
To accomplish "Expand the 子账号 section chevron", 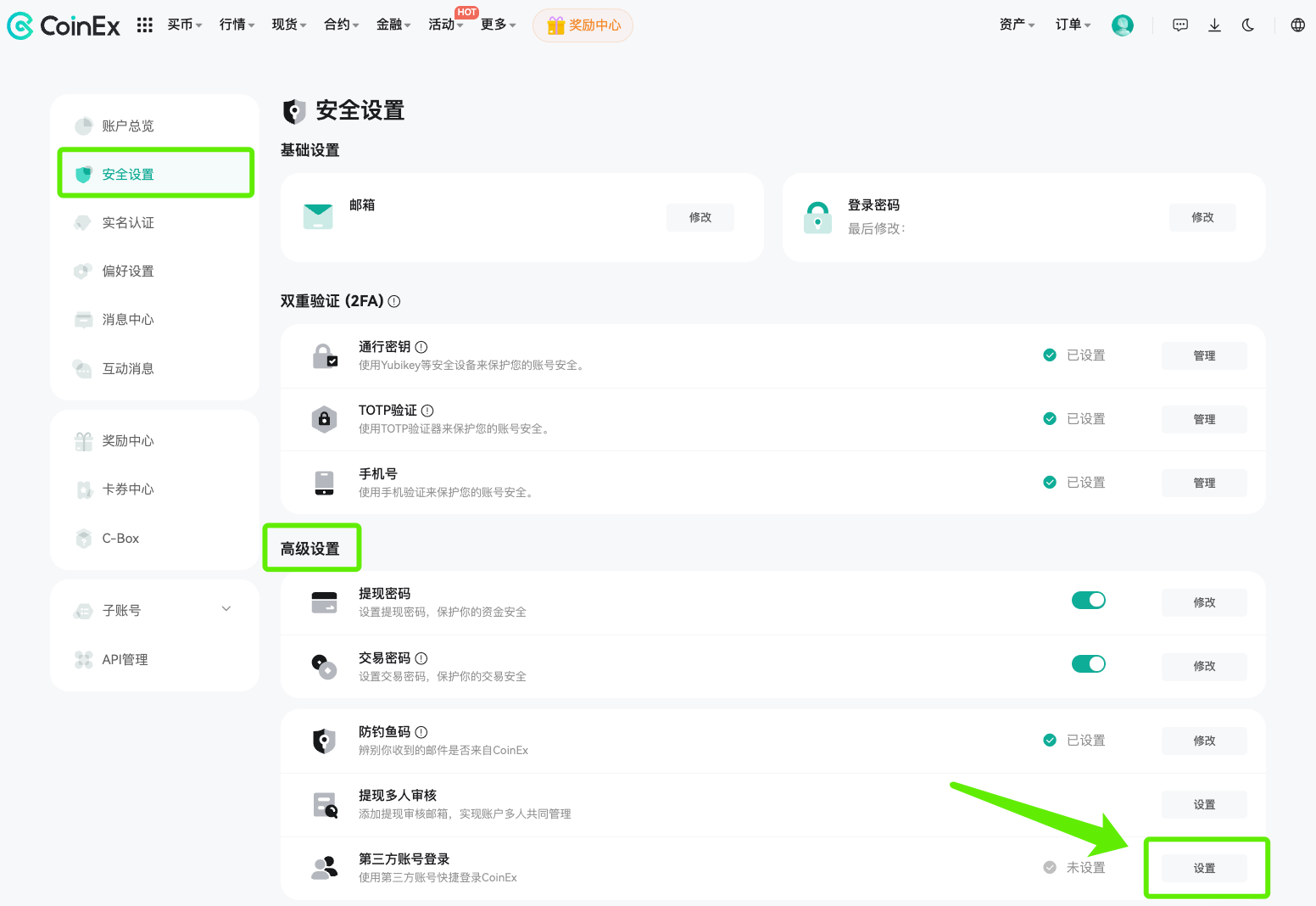I will tap(226, 608).
